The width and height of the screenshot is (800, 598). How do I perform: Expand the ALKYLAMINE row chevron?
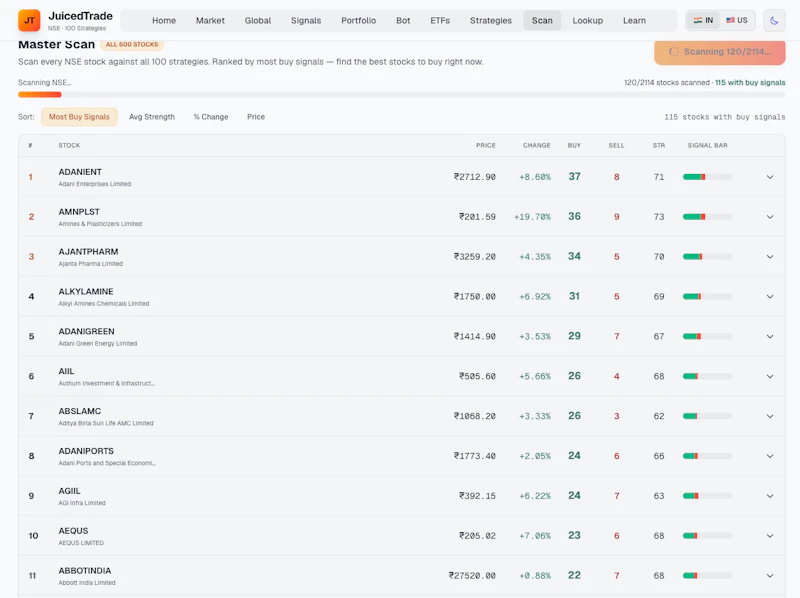(770, 296)
